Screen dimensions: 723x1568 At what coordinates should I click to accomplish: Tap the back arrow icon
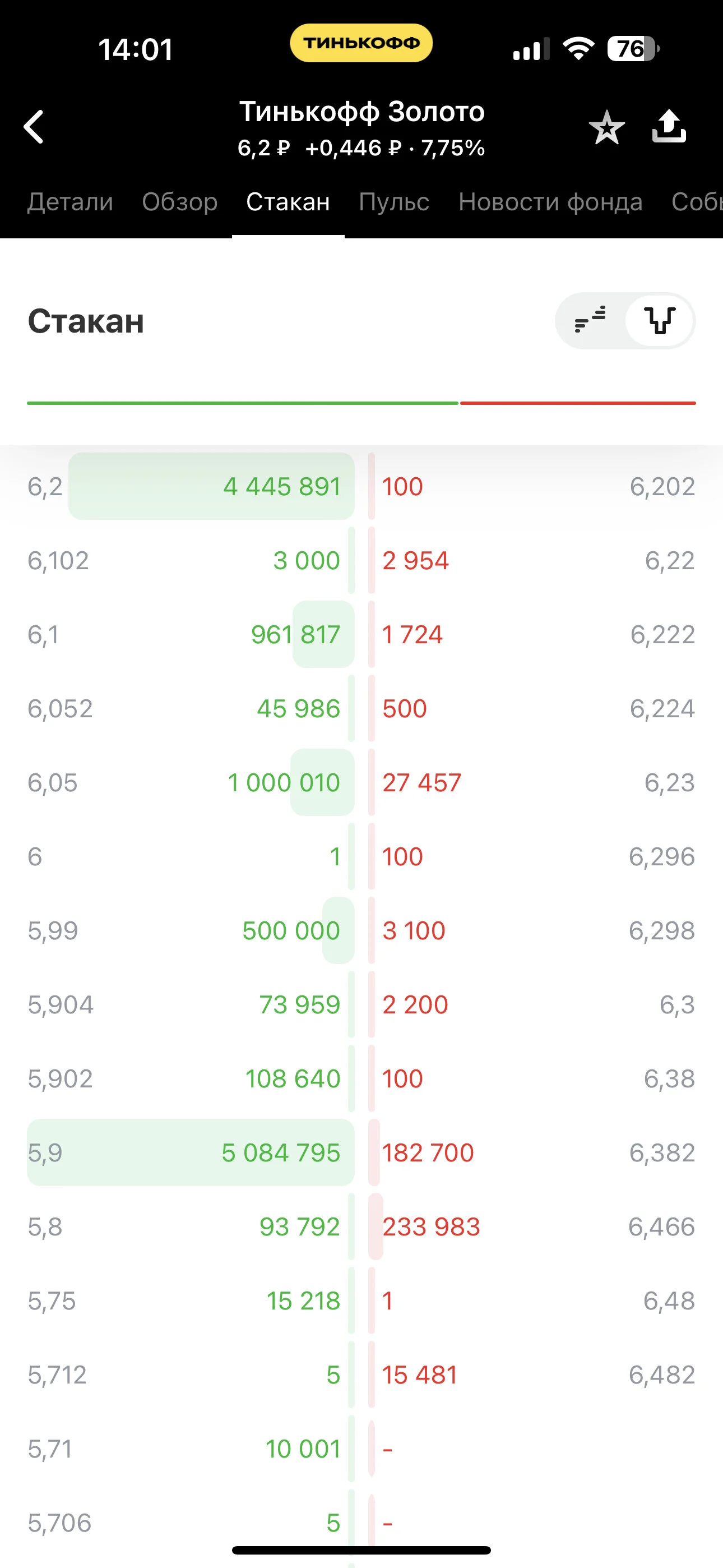click(x=34, y=127)
